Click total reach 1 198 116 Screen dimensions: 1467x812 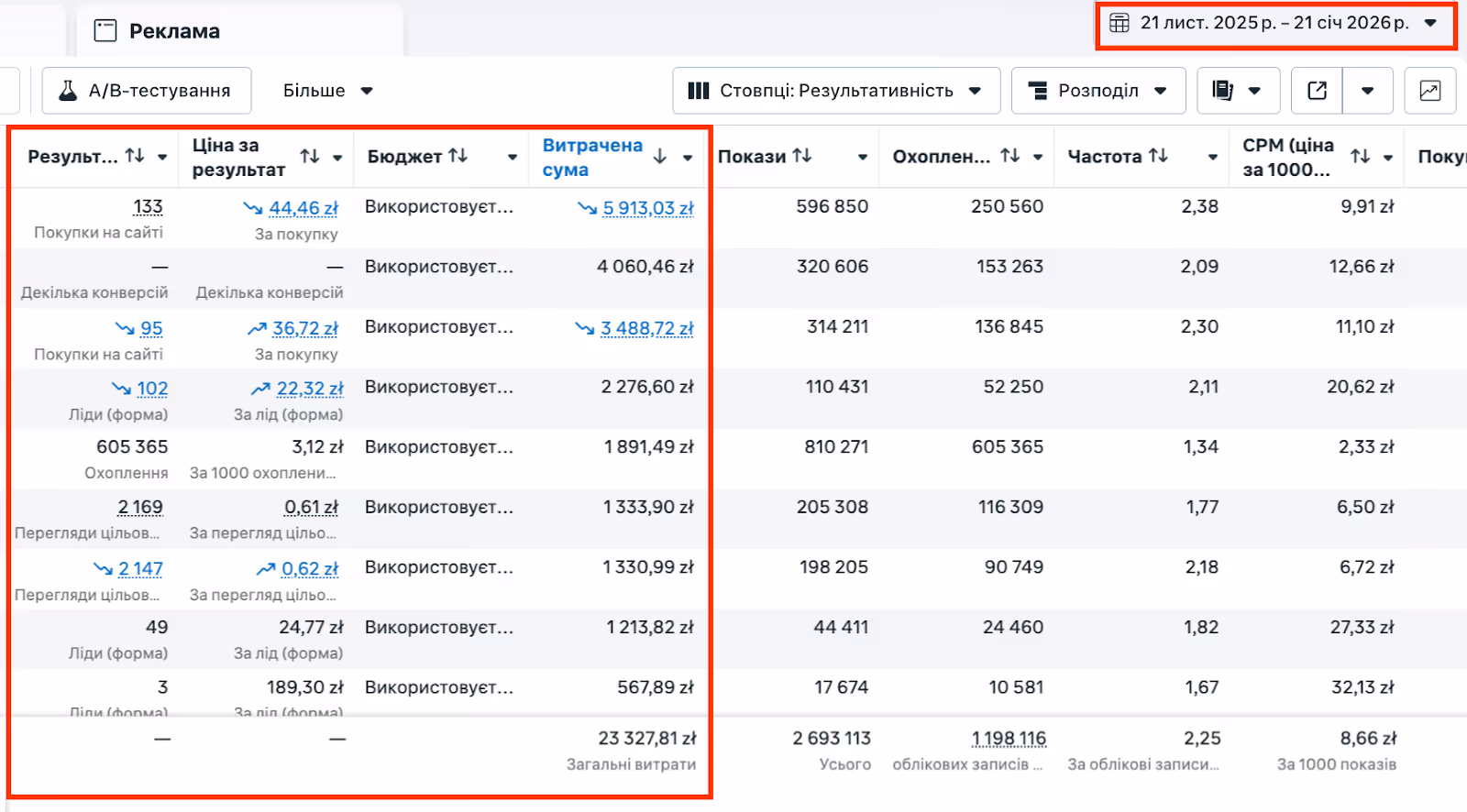pos(1009,739)
